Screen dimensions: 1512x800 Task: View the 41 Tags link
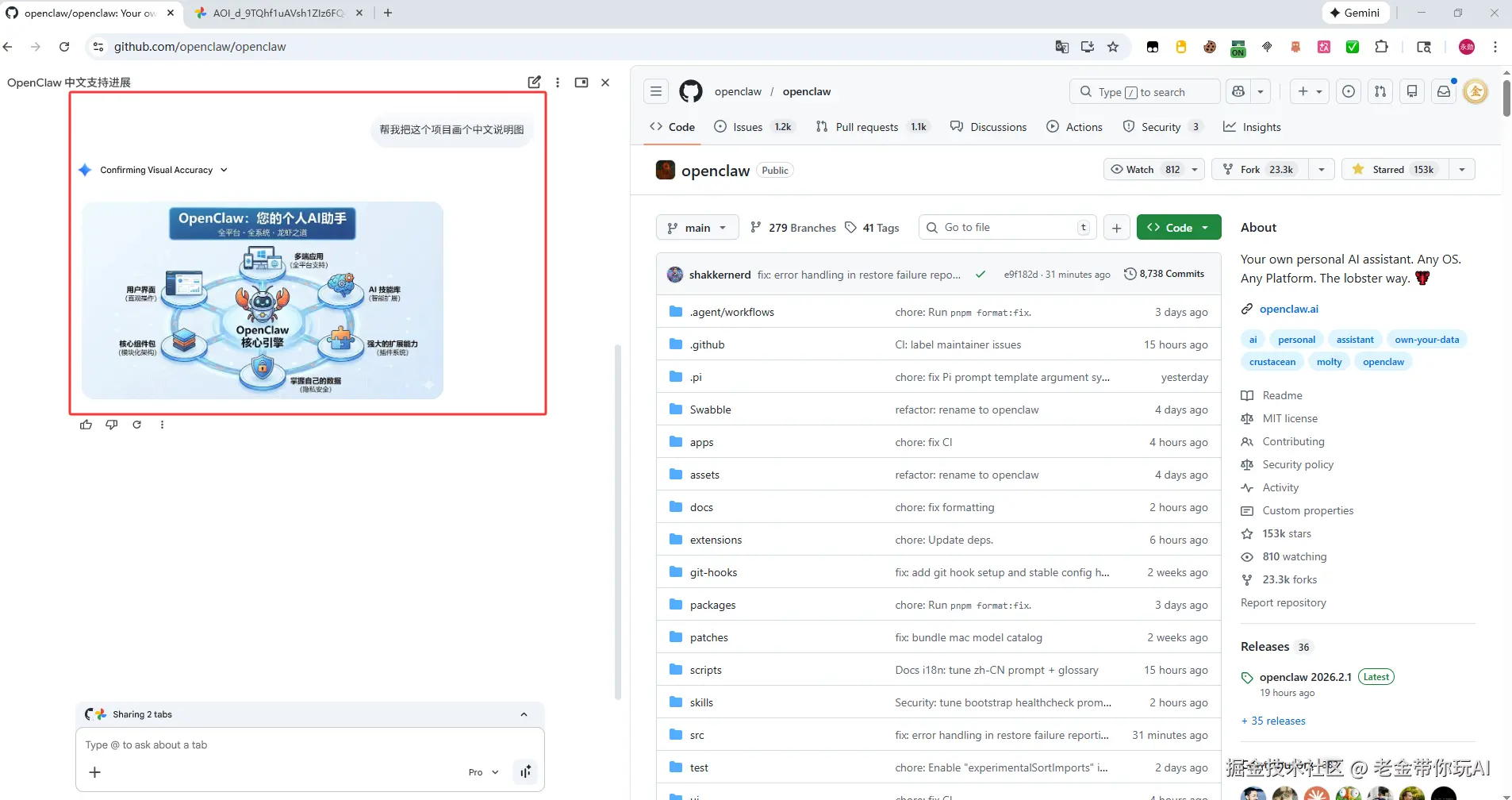(872, 228)
